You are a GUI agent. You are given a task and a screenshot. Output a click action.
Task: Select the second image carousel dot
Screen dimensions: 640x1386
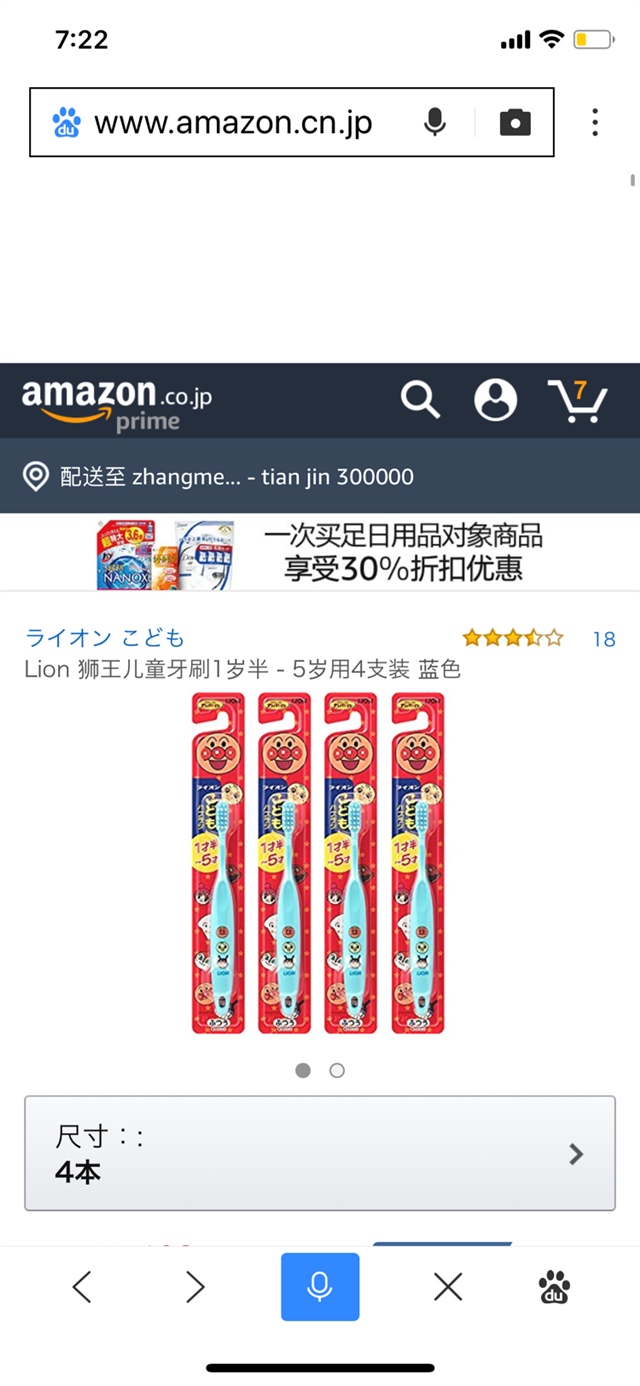pyautogui.click(x=337, y=1070)
